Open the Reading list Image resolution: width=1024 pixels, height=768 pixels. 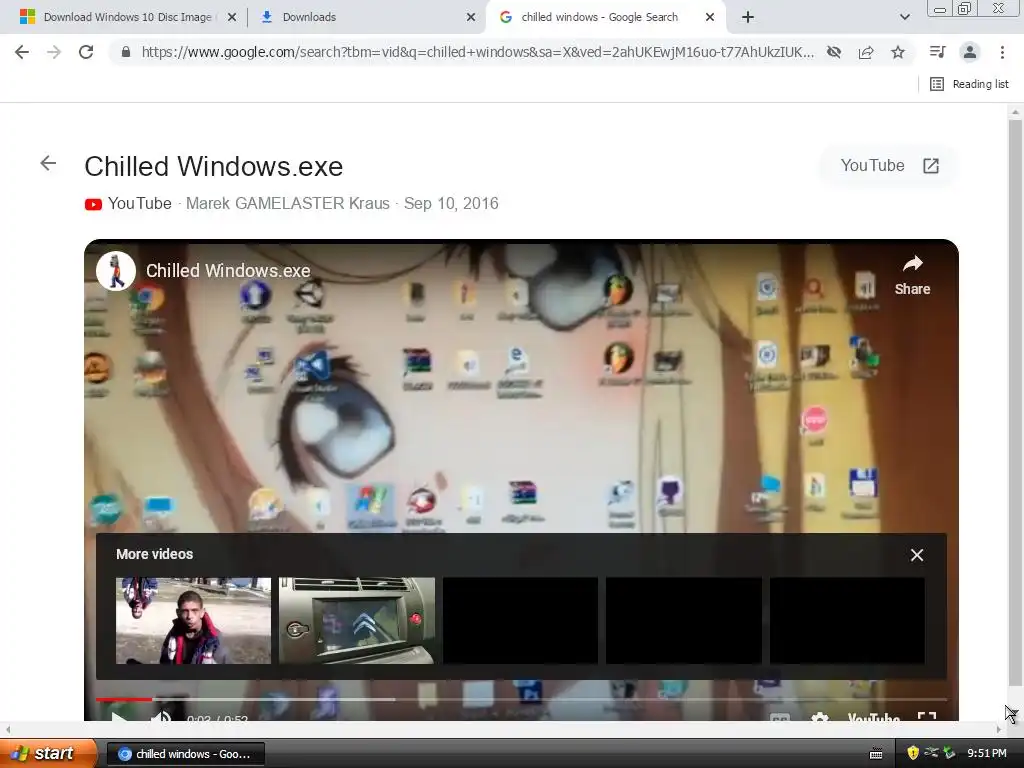pos(970,84)
